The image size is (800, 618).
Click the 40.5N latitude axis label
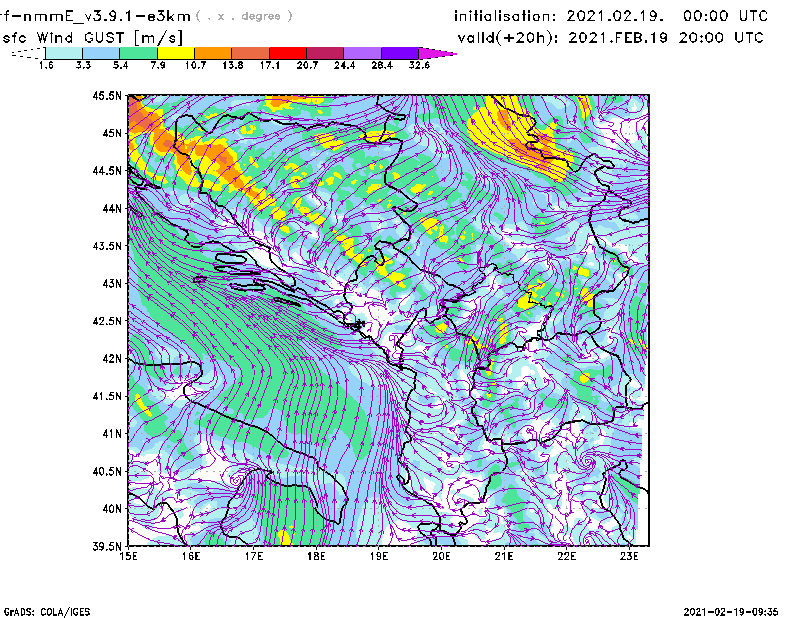point(107,471)
